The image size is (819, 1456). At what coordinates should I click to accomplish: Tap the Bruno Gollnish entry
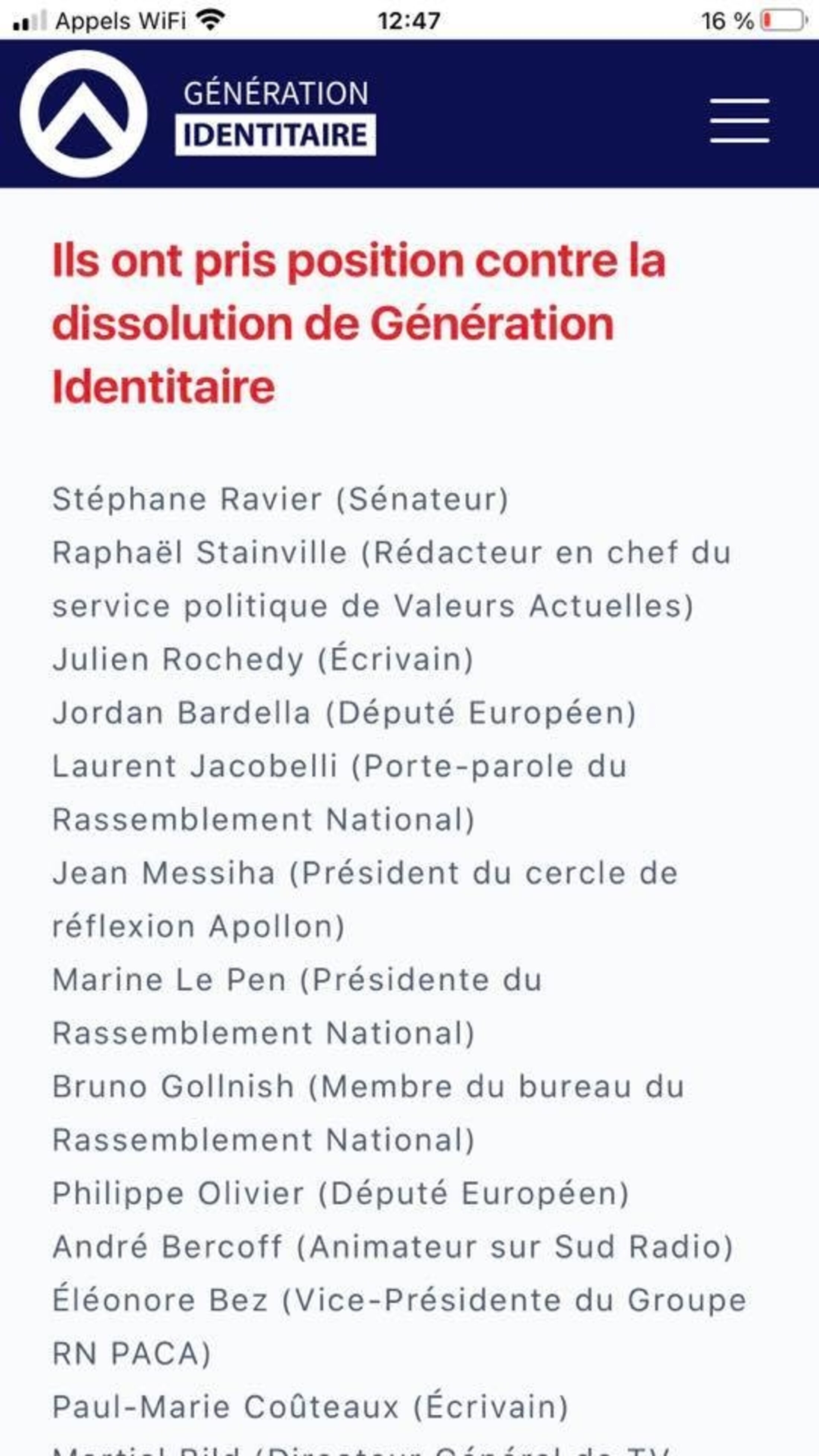pos(367,1113)
